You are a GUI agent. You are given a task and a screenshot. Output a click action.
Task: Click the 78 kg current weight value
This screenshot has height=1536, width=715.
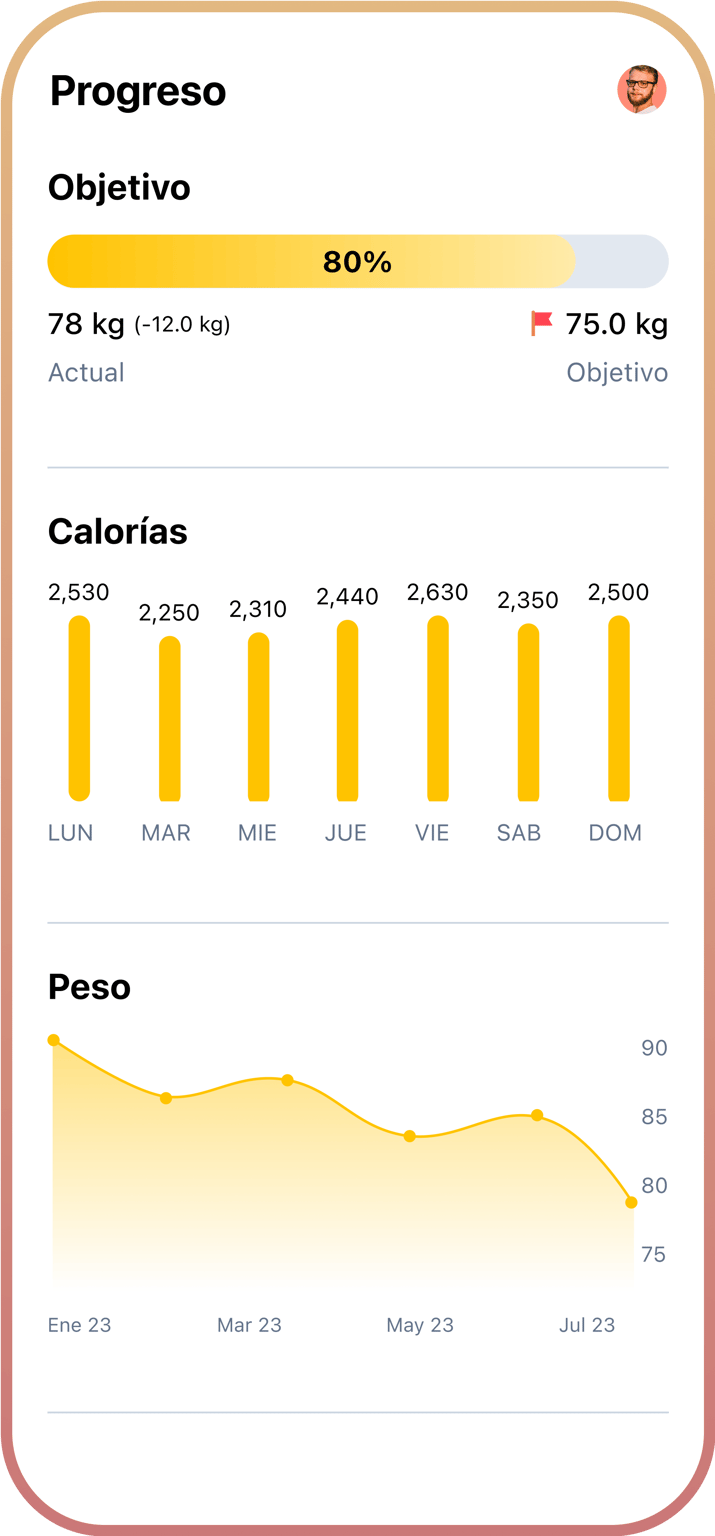[x=85, y=323]
